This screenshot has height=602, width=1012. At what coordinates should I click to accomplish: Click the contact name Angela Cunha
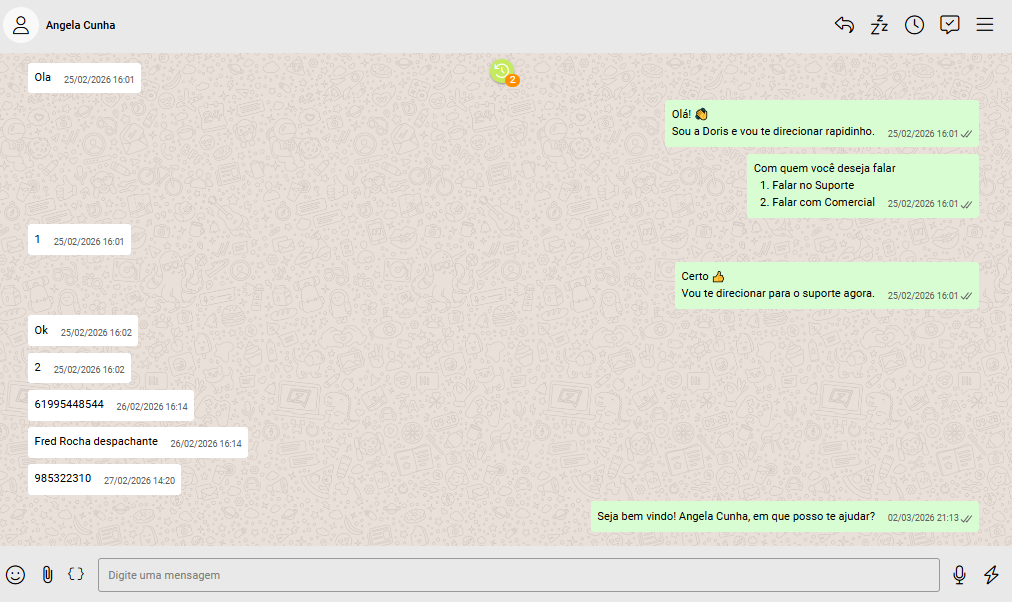point(80,25)
